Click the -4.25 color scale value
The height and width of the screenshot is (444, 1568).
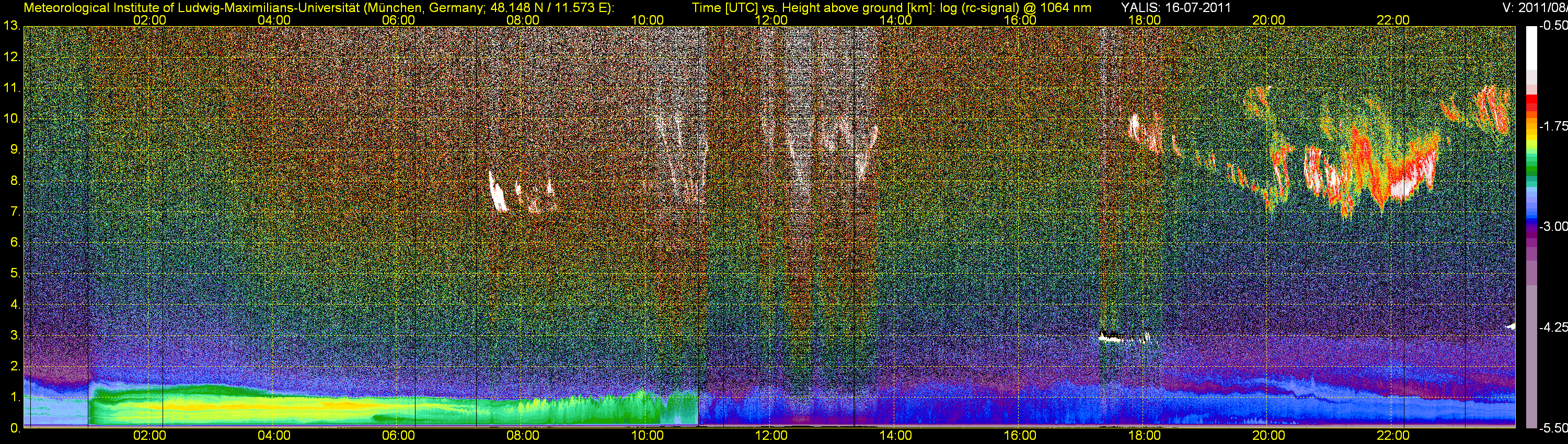1553,327
